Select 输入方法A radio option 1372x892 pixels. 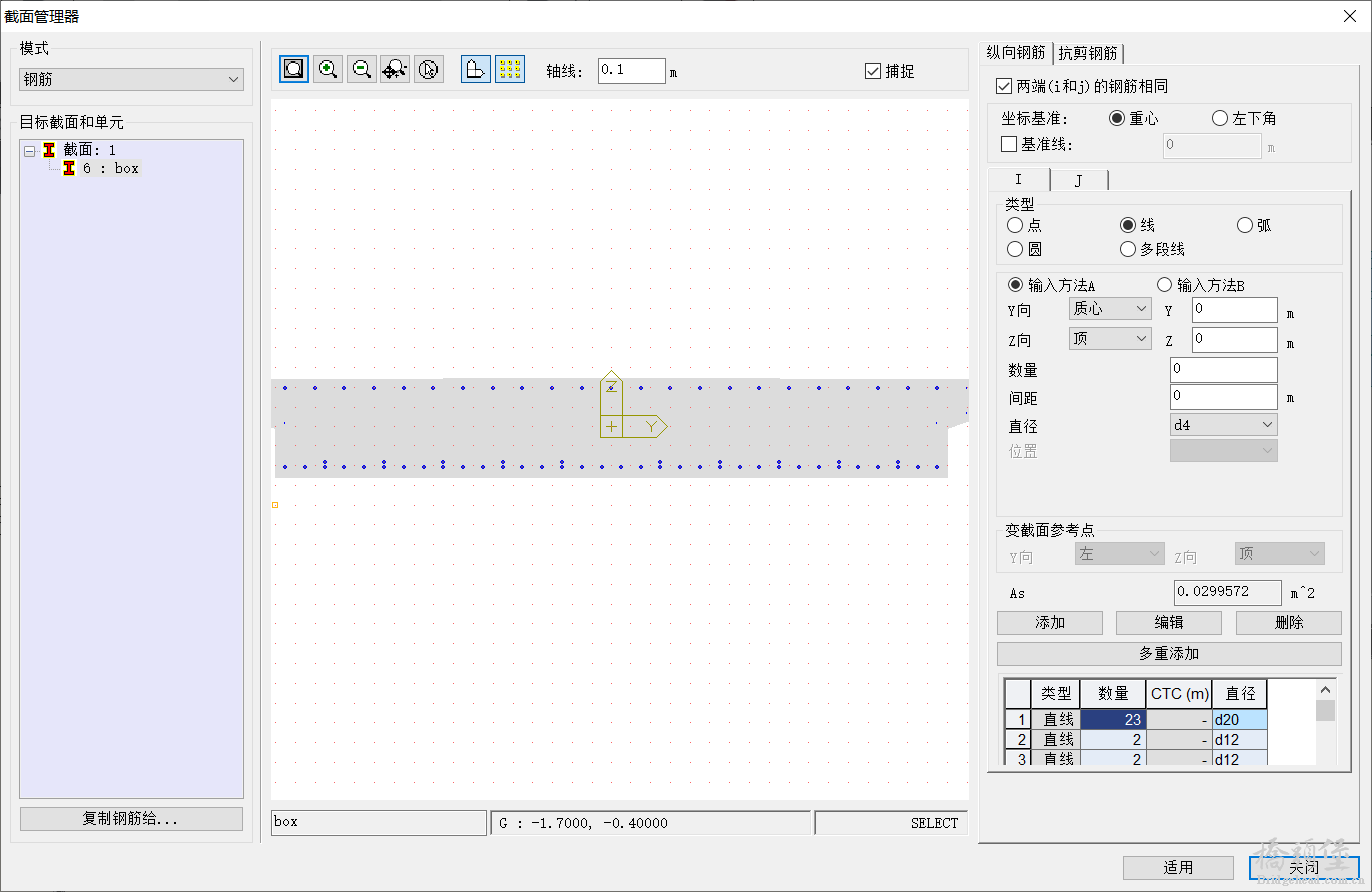tap(1016, 285)
